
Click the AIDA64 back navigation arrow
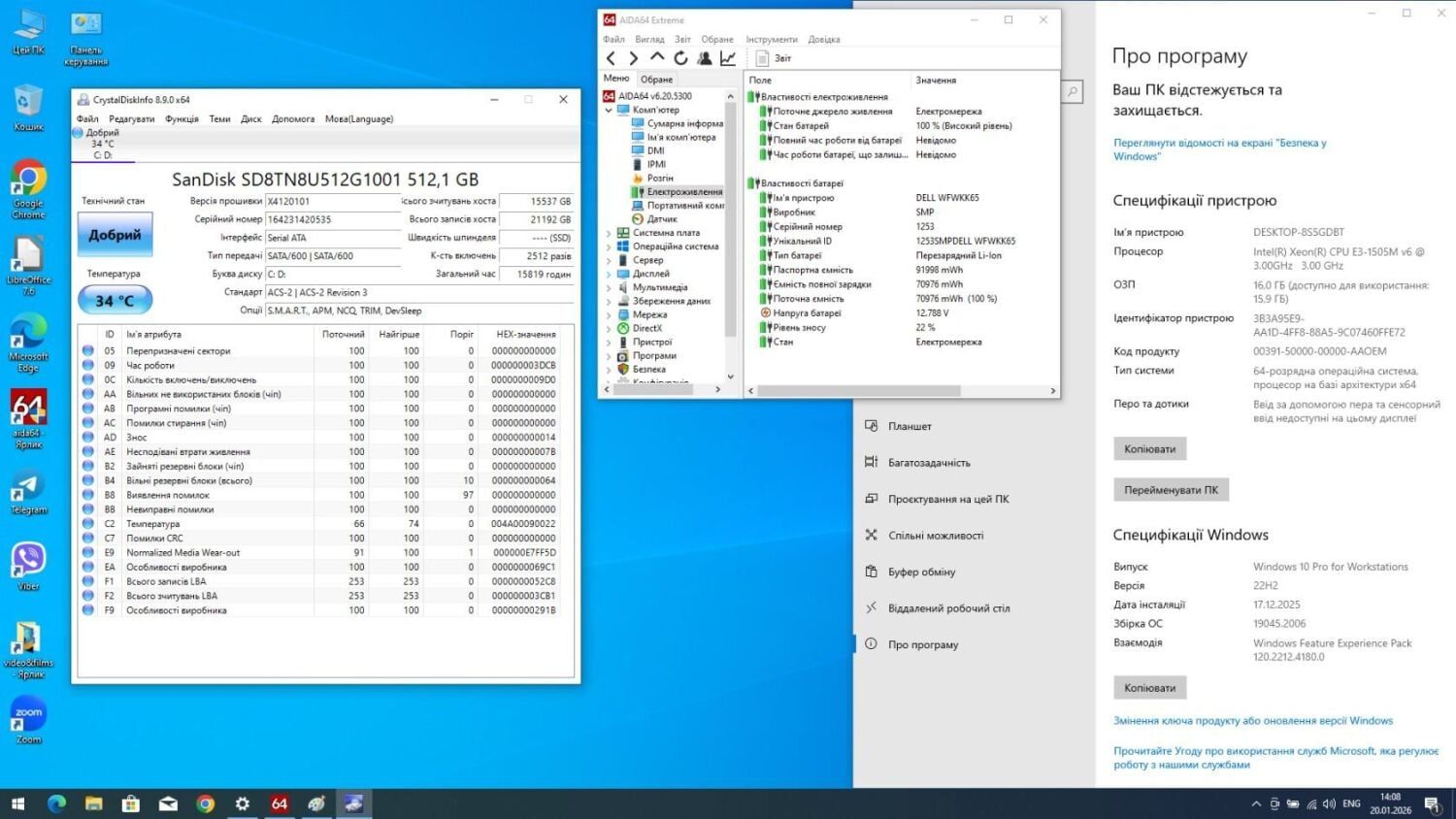click(611, 58)
